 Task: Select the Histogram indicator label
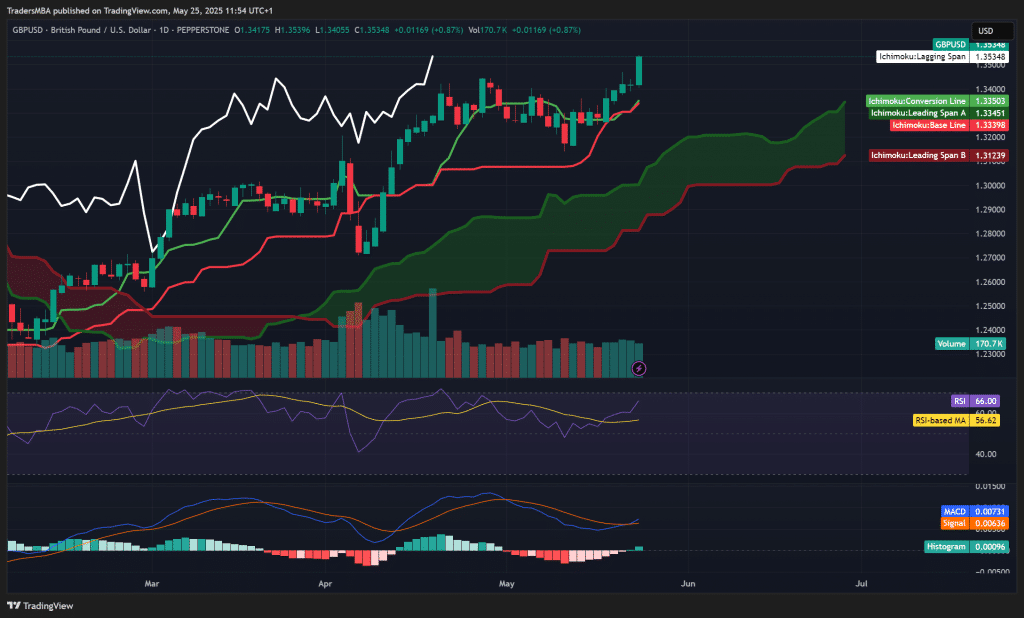946,547
